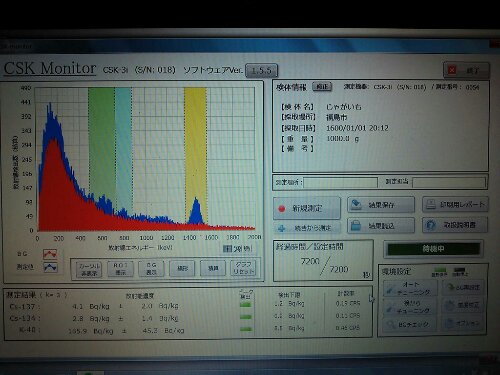Click the magnifier icon for BG check
The image size is (500, 375).
(x=390, y=324)
